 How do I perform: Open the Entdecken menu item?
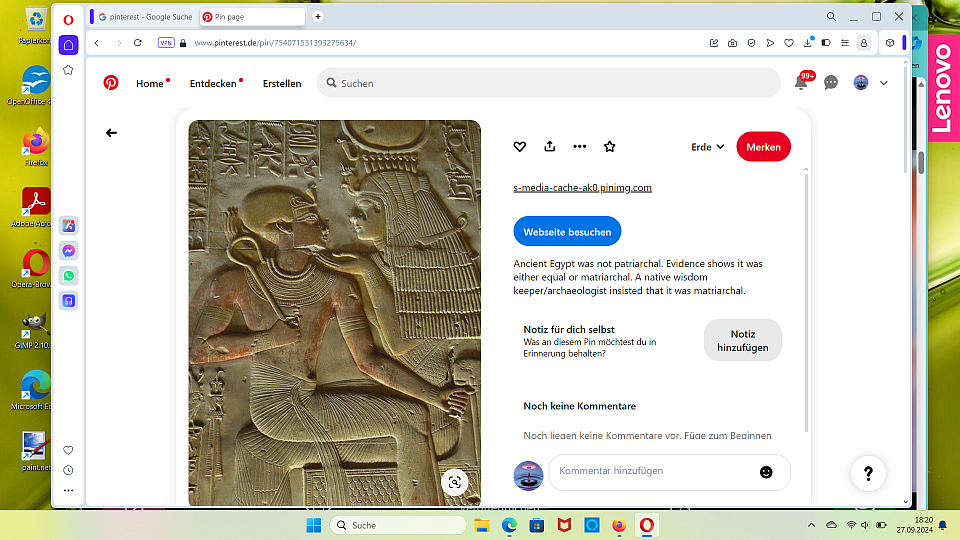[x=213, y=83]
